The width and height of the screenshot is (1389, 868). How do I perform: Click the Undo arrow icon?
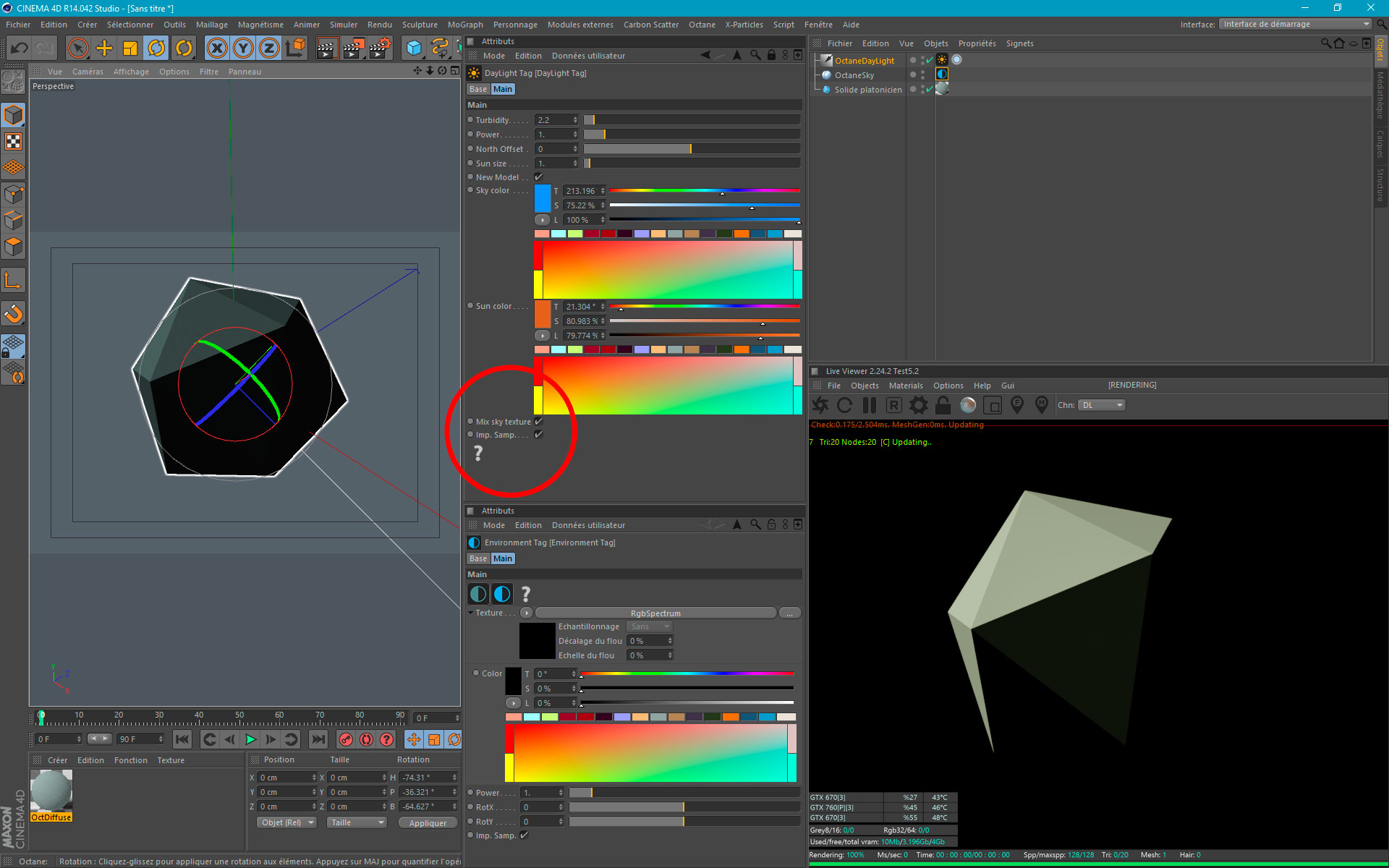19,48
